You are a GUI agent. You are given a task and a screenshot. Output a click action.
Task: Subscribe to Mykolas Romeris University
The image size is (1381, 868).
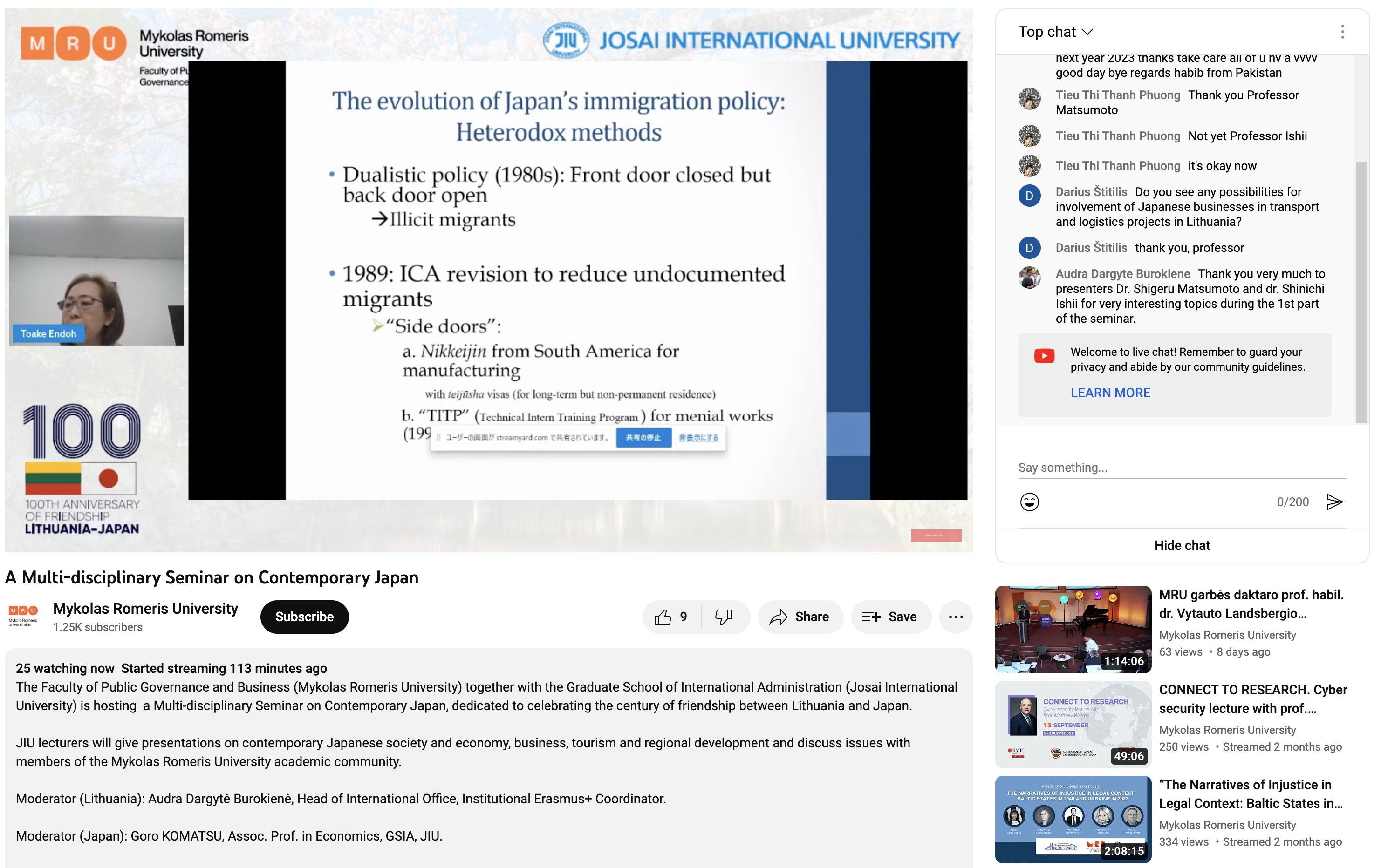coord(304,617)
